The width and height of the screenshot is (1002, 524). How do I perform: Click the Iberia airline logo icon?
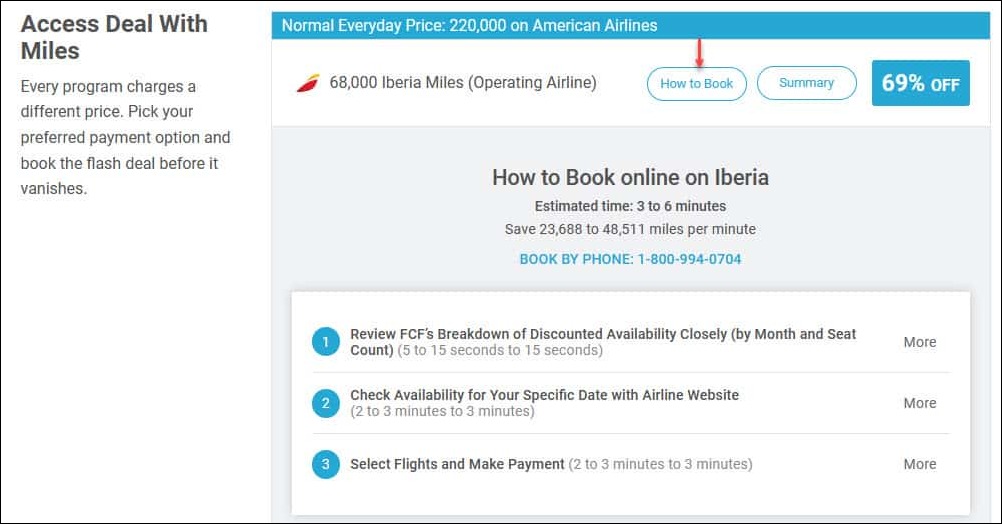[307, 84]
